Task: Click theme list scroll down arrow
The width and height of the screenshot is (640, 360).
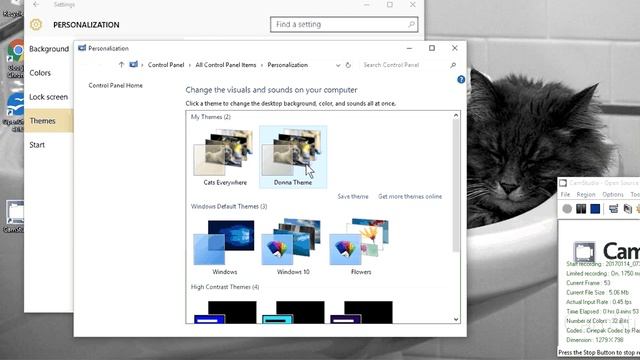Action: [456, 319]
